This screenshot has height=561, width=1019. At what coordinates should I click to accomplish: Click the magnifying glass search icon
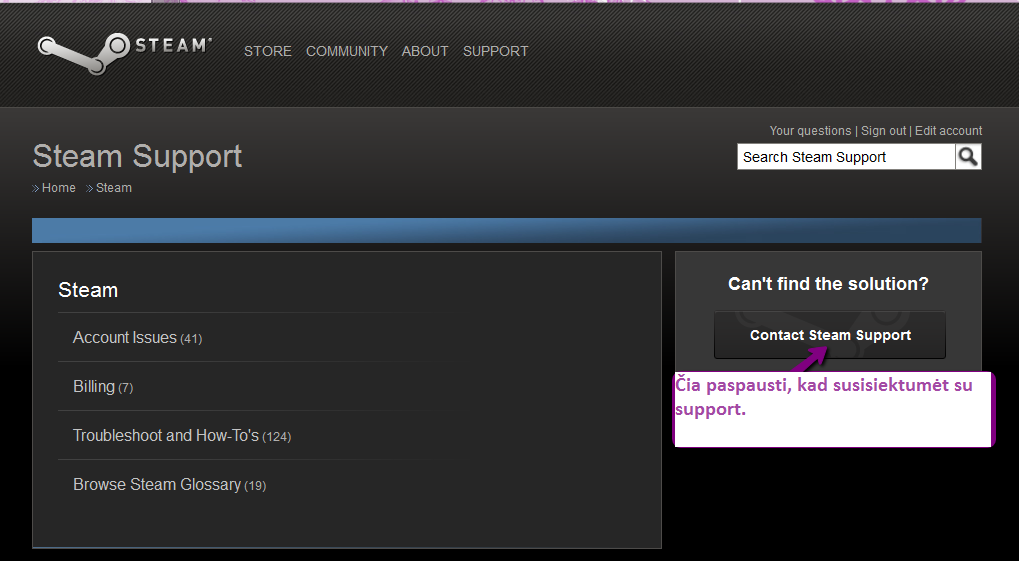pyautogui.click(x=968, y=157)
